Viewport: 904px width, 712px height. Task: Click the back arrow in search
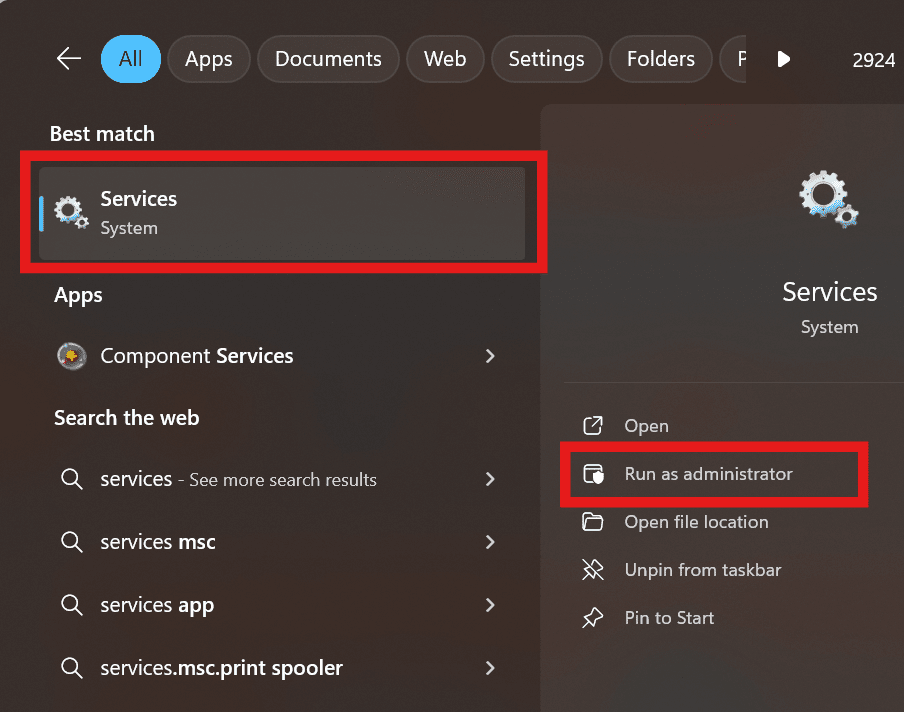(68, 59)
